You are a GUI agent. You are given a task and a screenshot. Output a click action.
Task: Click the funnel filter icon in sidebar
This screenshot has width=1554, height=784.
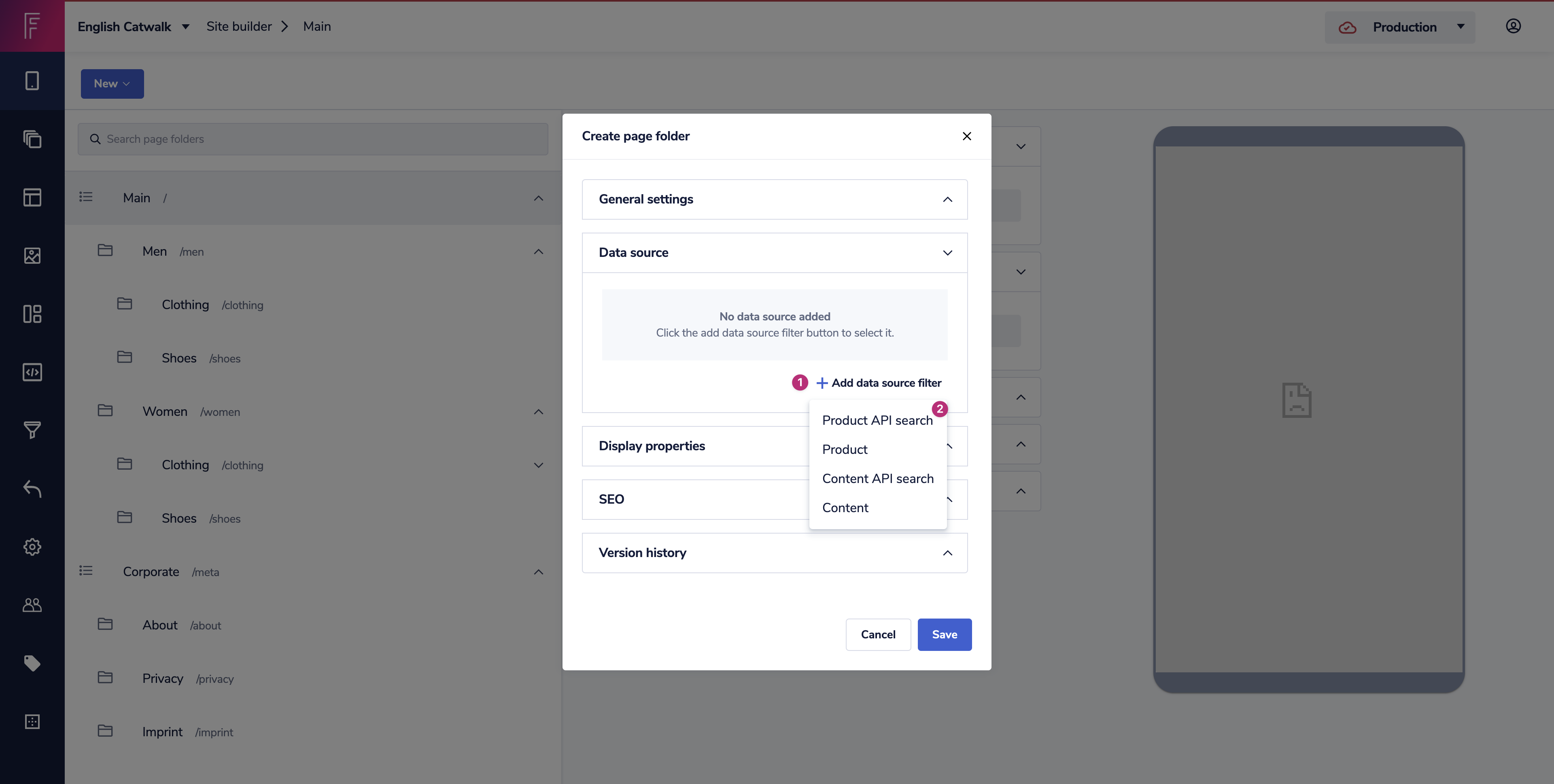(x=32, y=430)
